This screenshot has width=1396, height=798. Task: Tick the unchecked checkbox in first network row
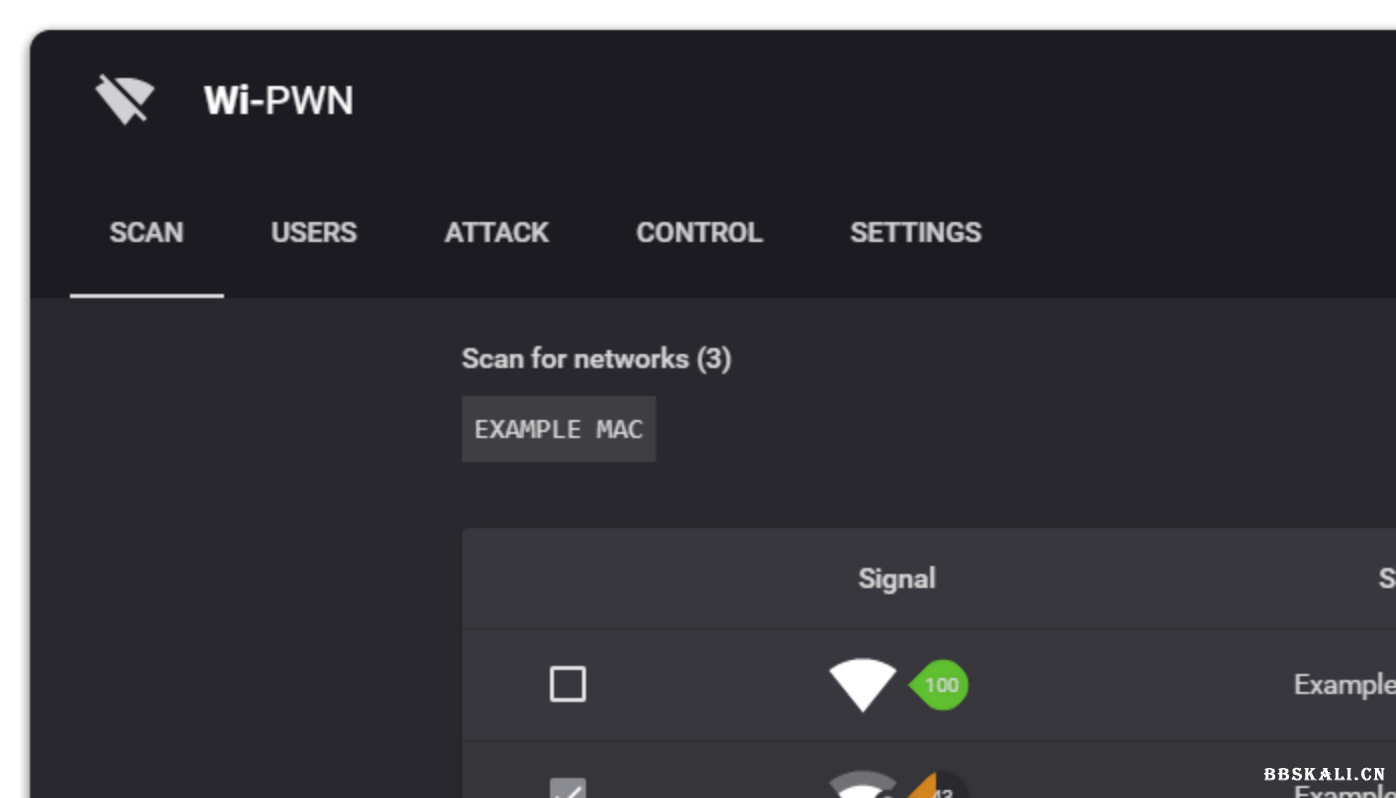click(x=568, y=685)
